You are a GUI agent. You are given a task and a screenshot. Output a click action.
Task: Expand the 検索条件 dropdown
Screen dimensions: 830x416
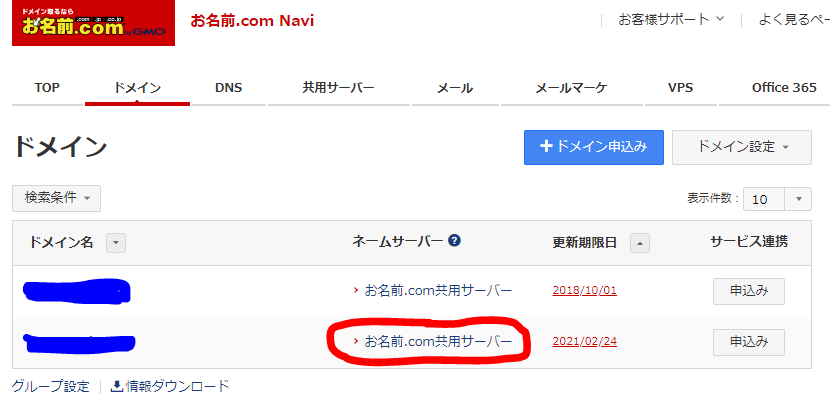[56, 198]
